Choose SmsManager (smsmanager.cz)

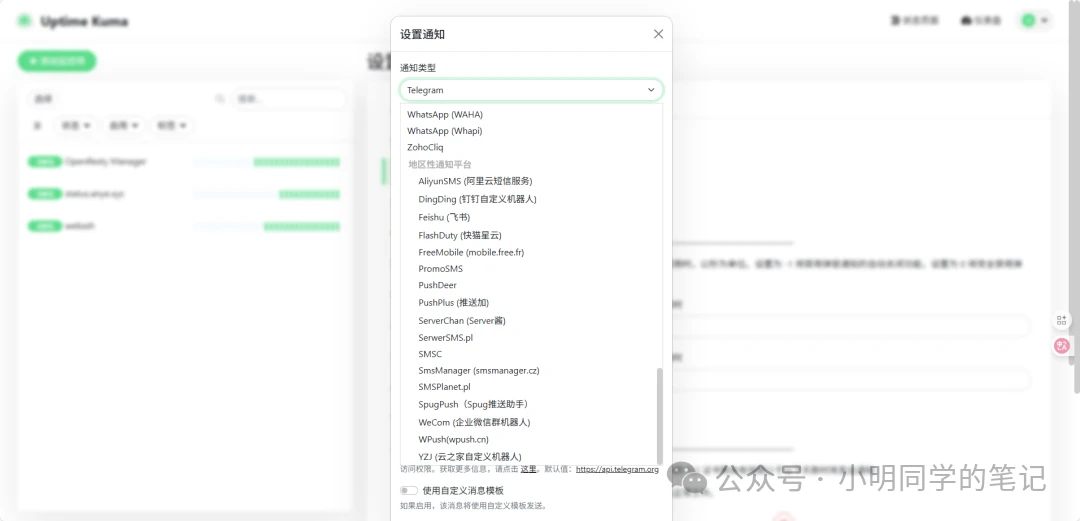pos(479,371)
